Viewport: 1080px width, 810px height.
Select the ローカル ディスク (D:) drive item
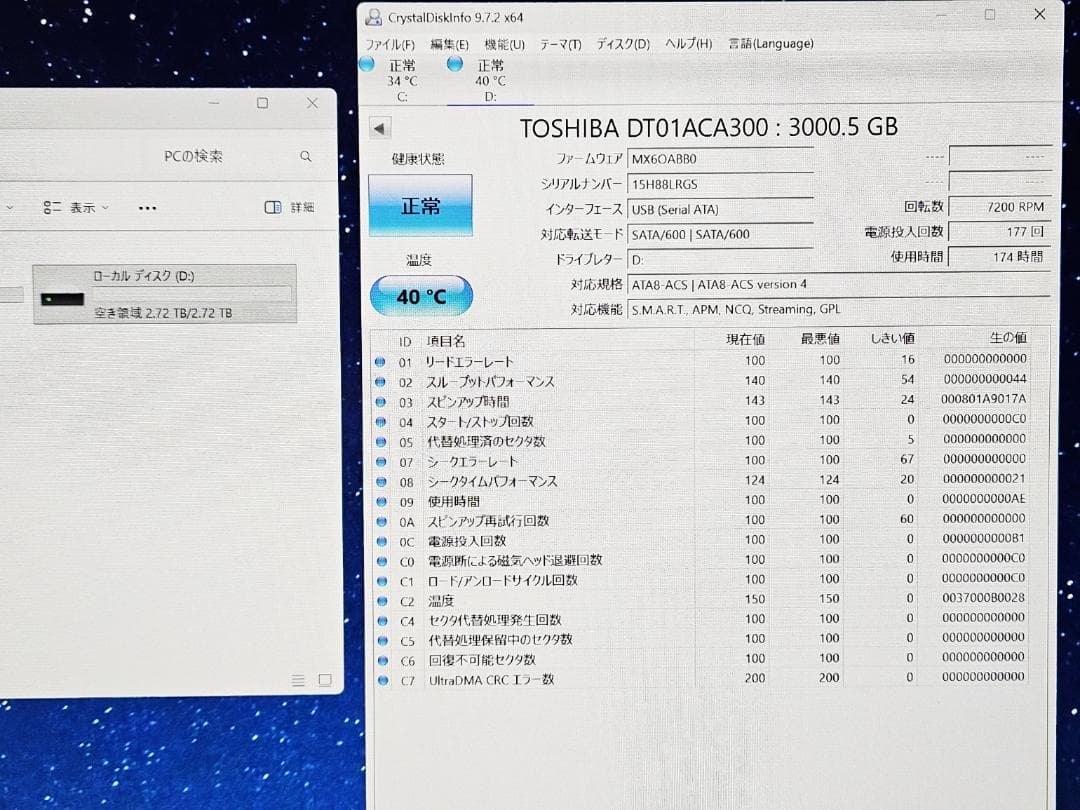(x=165, y=294)
